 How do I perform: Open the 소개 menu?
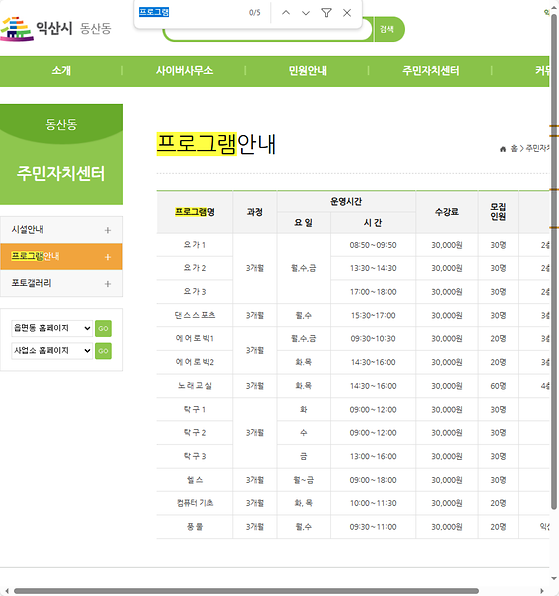click(x=61, y=71)
